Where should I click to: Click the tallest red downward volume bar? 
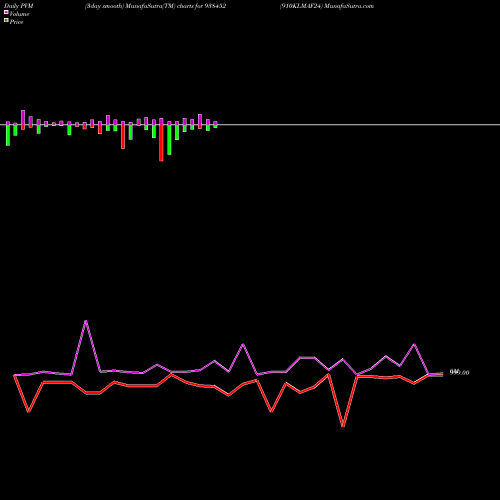(x=161, y=143)
